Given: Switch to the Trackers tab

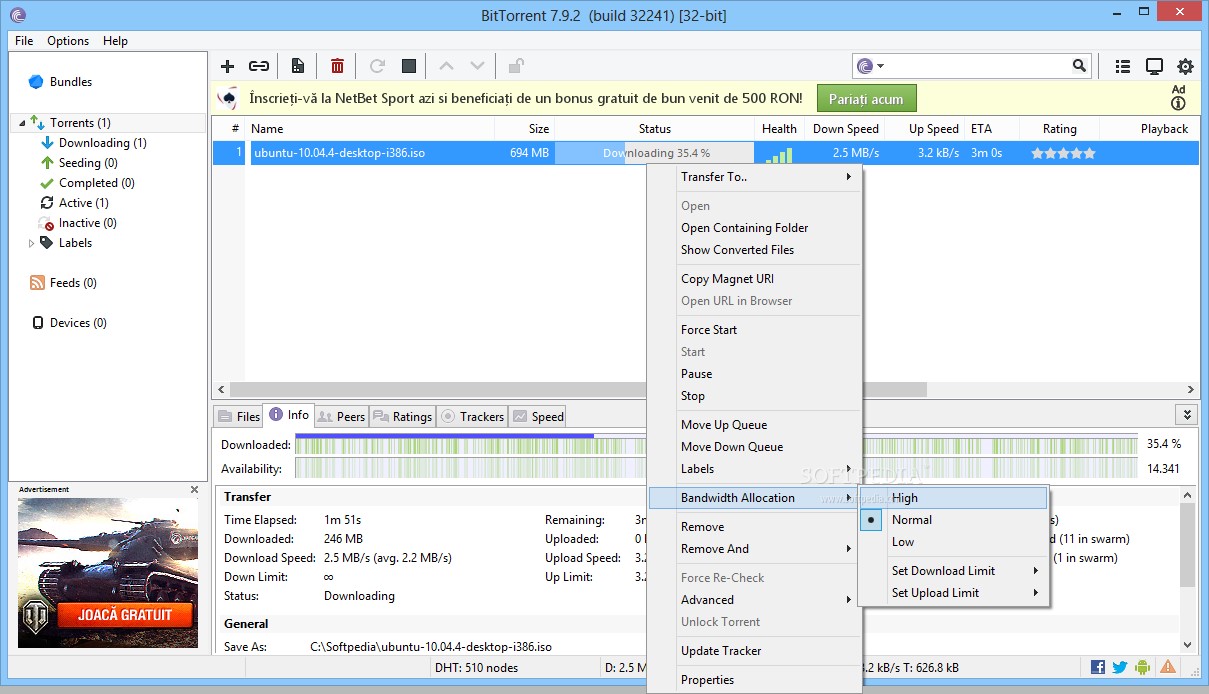Looking at the screenshot, I should 472,417.
